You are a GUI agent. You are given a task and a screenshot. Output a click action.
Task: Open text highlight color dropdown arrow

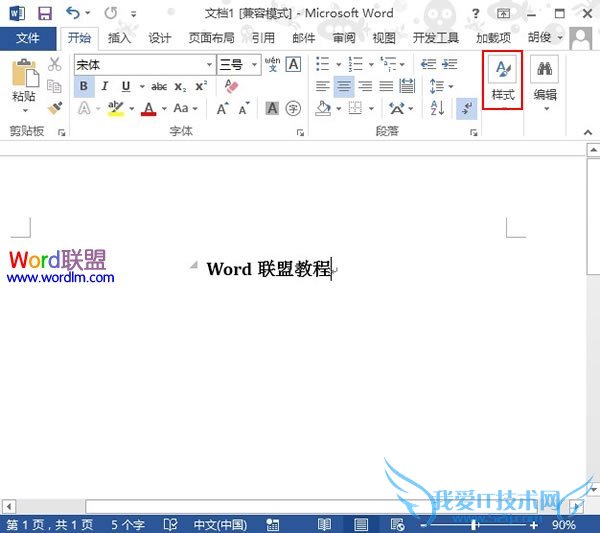pos(132,109)
